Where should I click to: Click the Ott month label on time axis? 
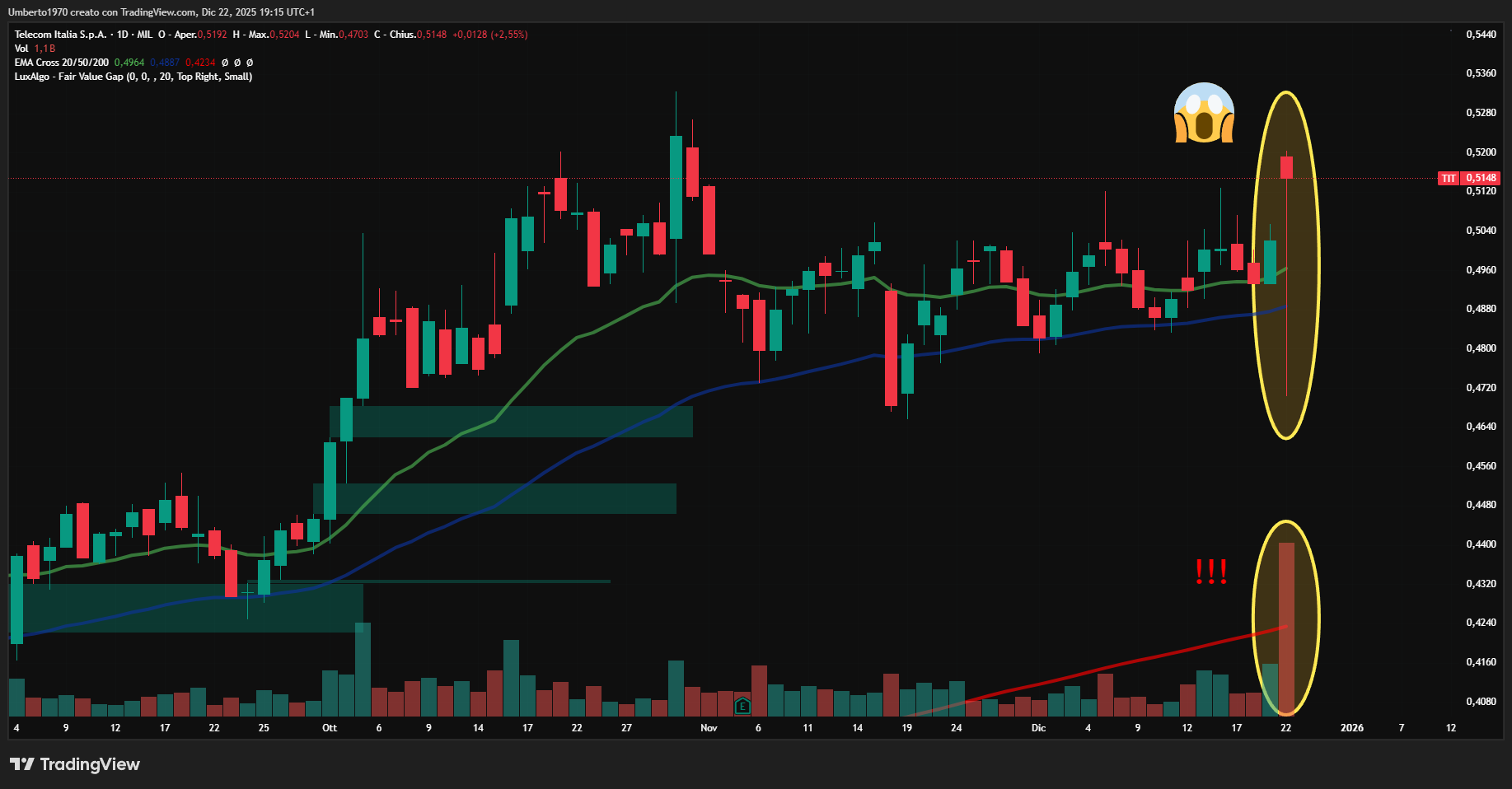click(x=330, y=728)
